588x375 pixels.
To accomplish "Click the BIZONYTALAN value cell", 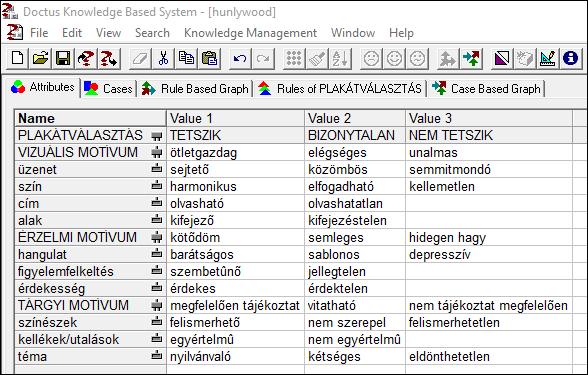I will pos(355,135).
